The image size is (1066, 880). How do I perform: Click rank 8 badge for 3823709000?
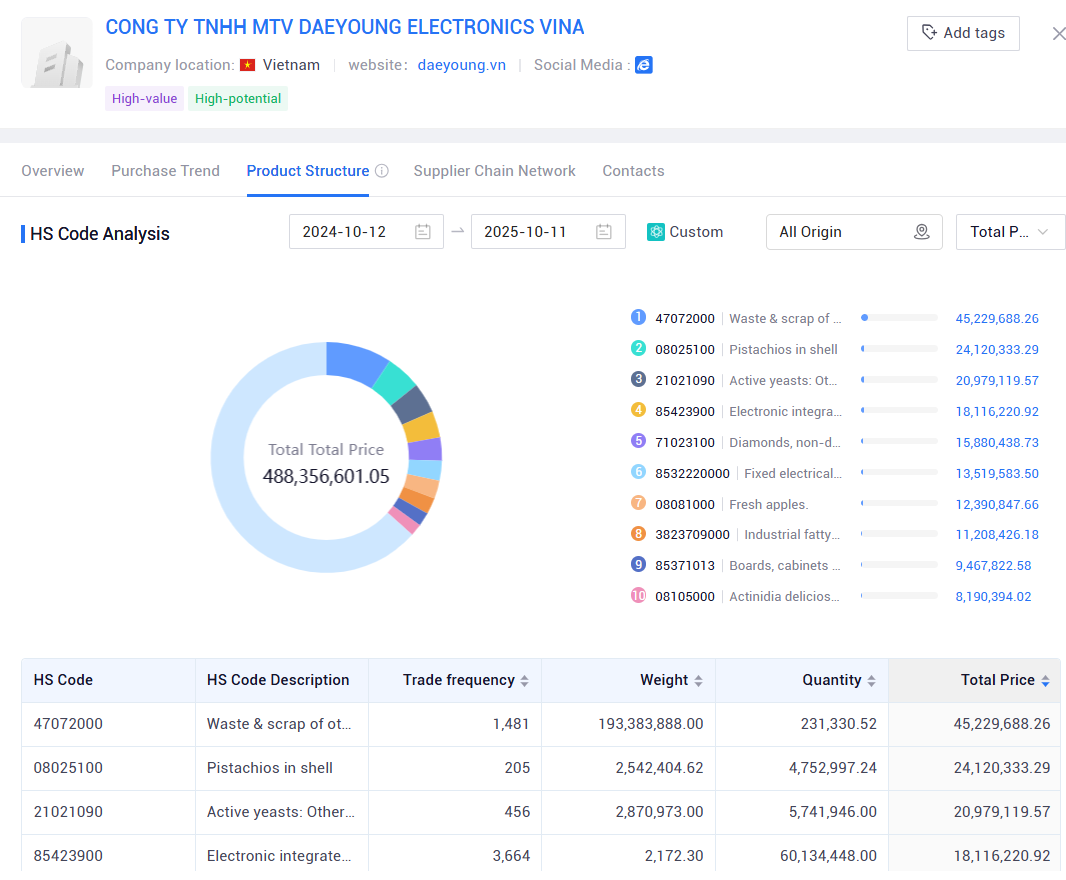tap(638, 534)
